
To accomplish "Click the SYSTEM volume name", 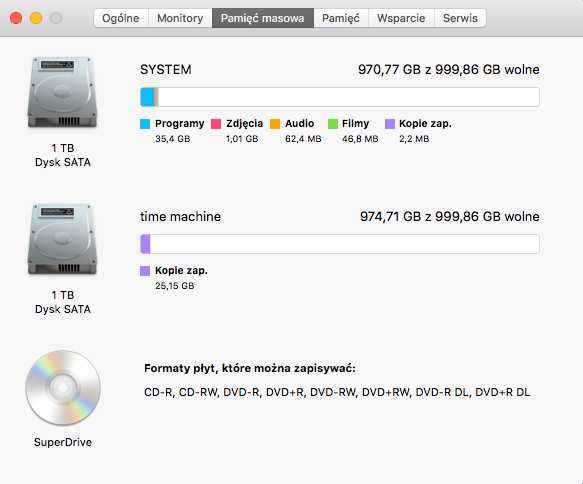I will [x=166, y=70].
